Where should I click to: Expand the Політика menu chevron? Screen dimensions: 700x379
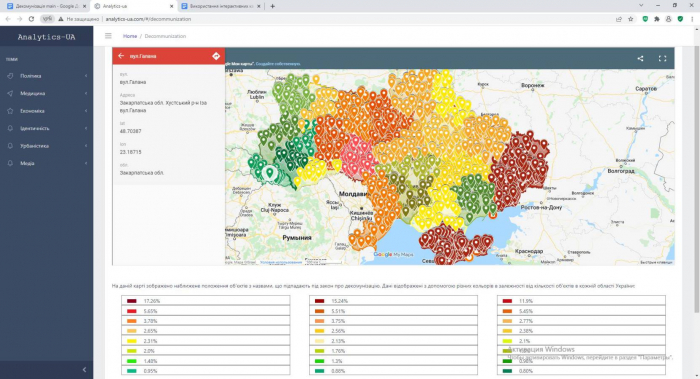click(x=86, y=76)
